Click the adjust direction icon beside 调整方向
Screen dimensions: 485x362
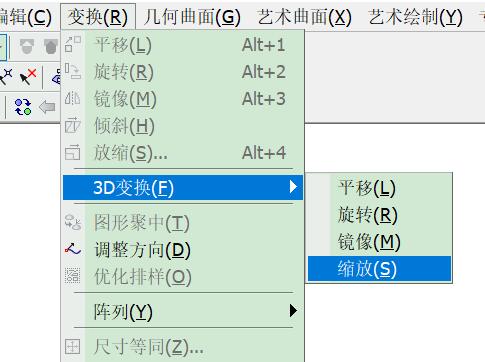(73, 249)
